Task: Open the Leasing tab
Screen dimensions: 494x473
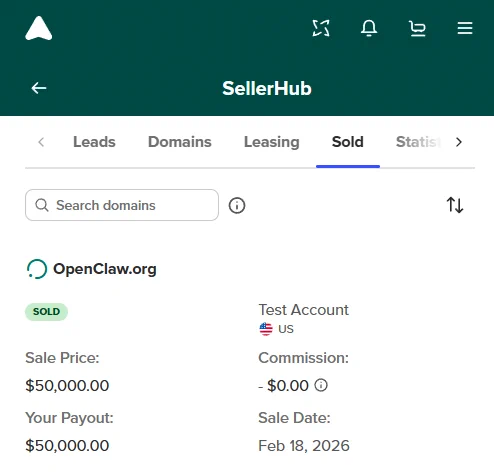Action: pos(272,142)
